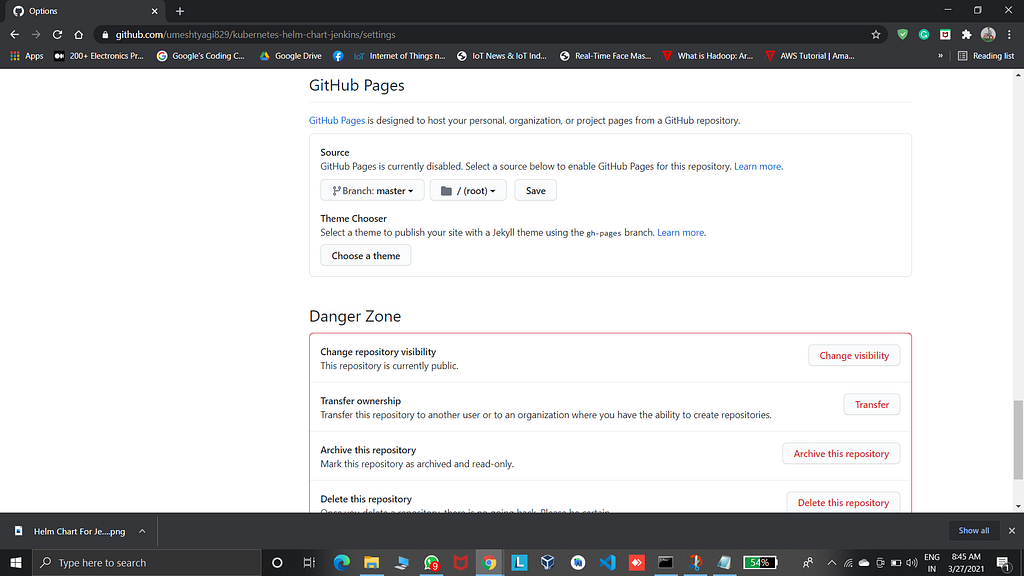Close the Options tab
This screenshot has width=1024, height=576.
click(155, 11)
